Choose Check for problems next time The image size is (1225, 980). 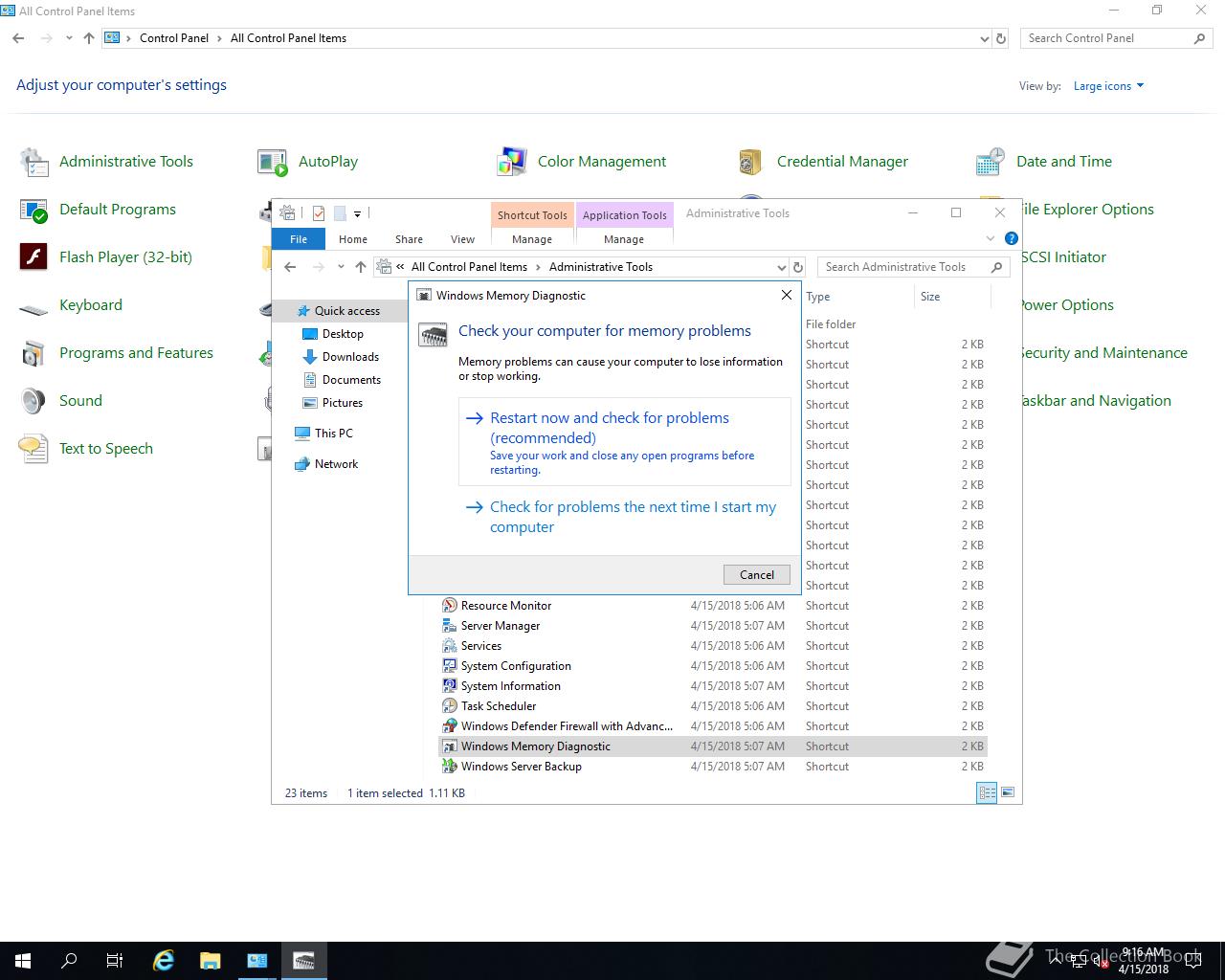click(625, 517)
